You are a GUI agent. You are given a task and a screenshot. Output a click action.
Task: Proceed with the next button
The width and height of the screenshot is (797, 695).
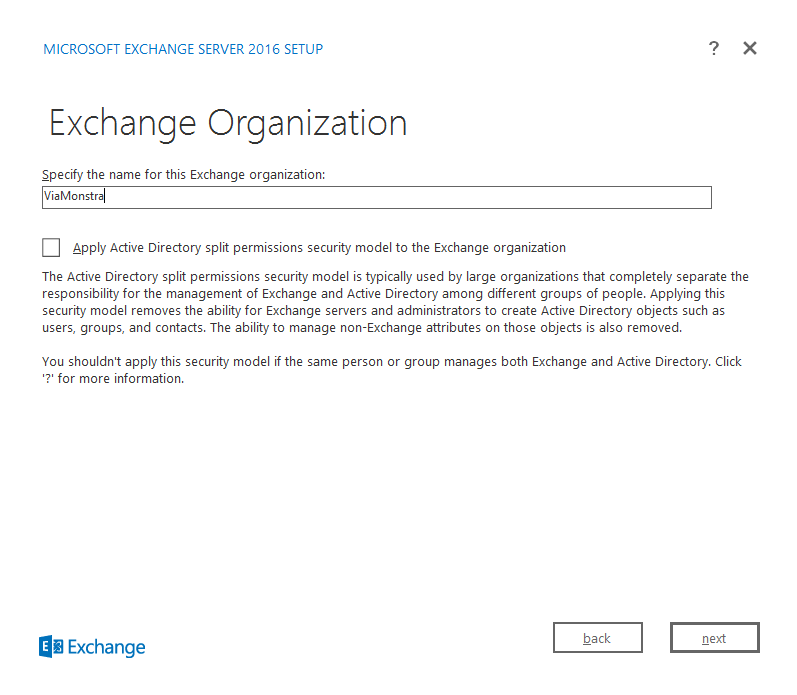coord(714,638)
